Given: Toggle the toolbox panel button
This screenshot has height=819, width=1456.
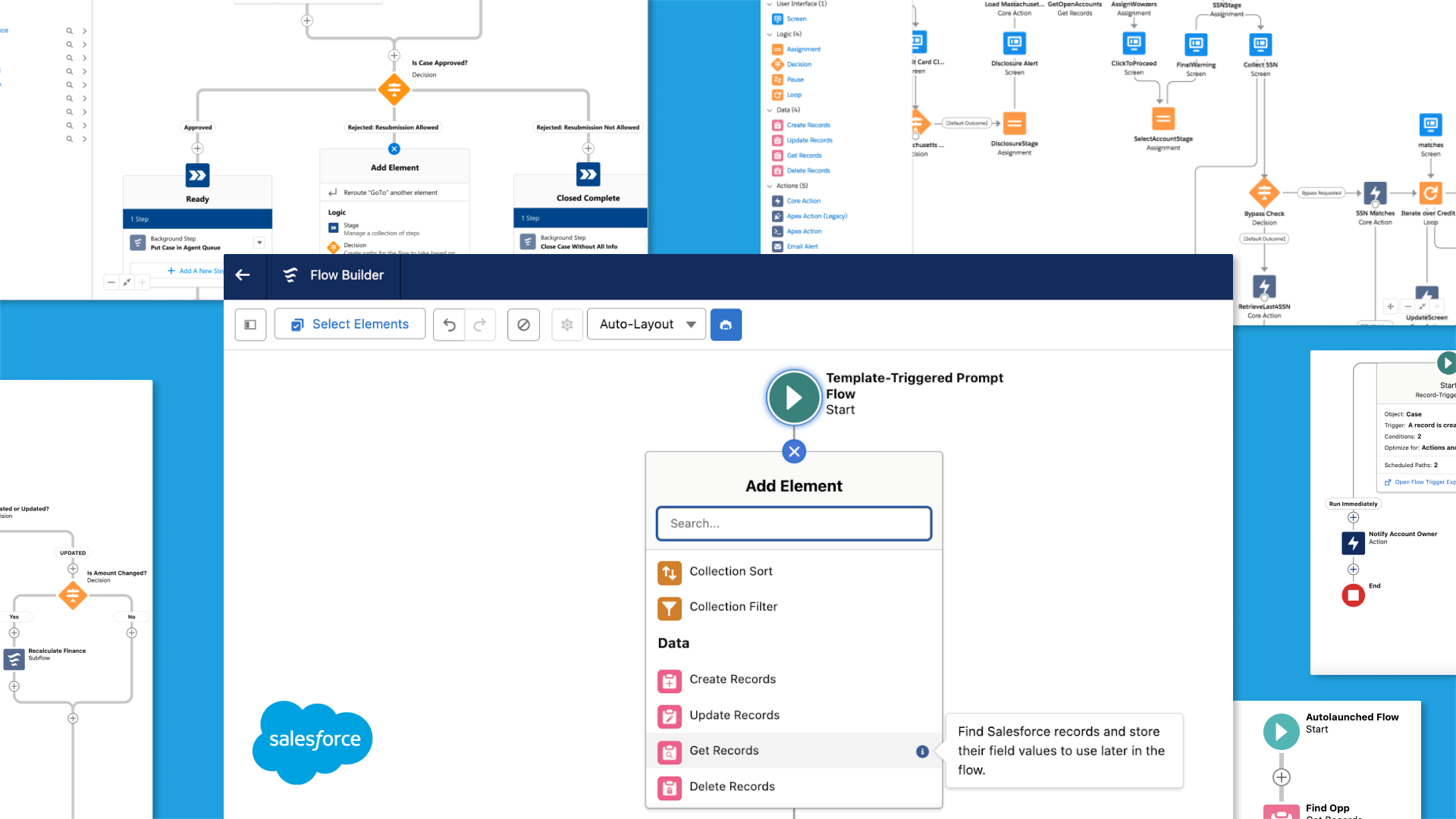Looking at the screenshot, I should tap(250, 325).
